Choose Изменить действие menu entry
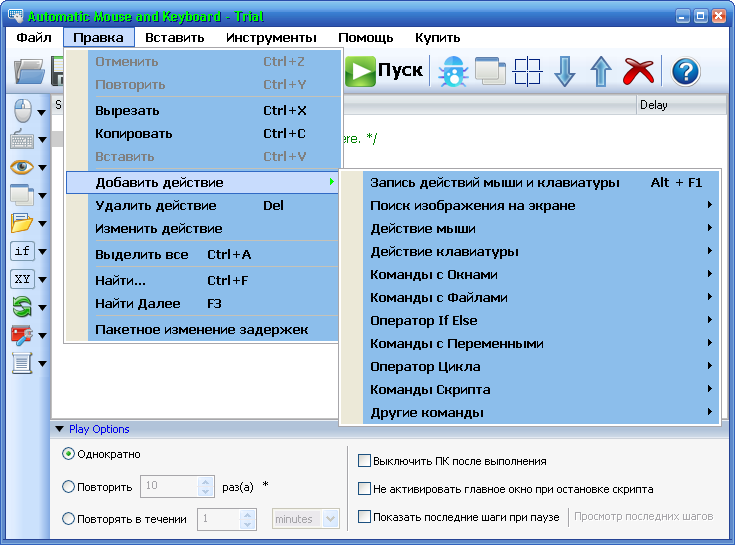The image size is (735, 545). click(202, 228)
